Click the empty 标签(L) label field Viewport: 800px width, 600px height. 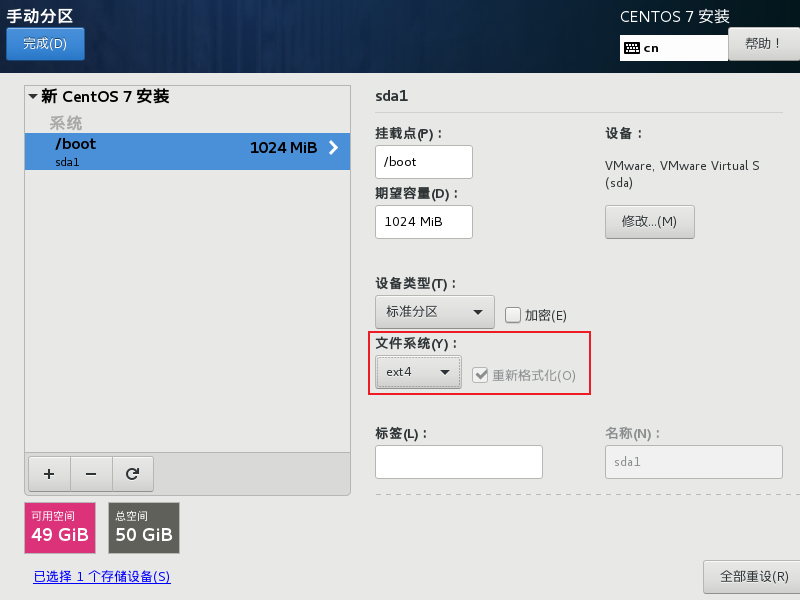coord(458,461)
